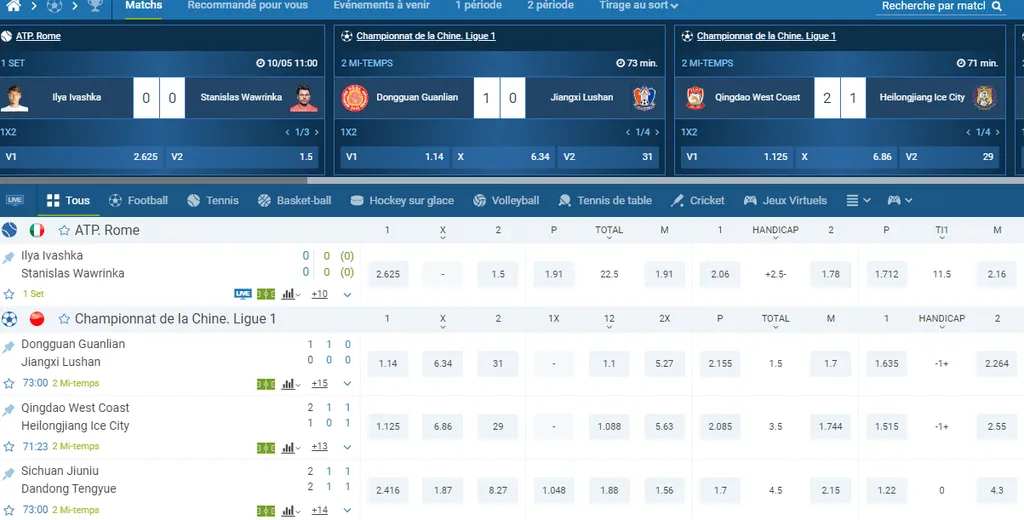Show the +15 extra markets for Dongguan match
This screenshot has height=520, width=1024.
point(320,384)
